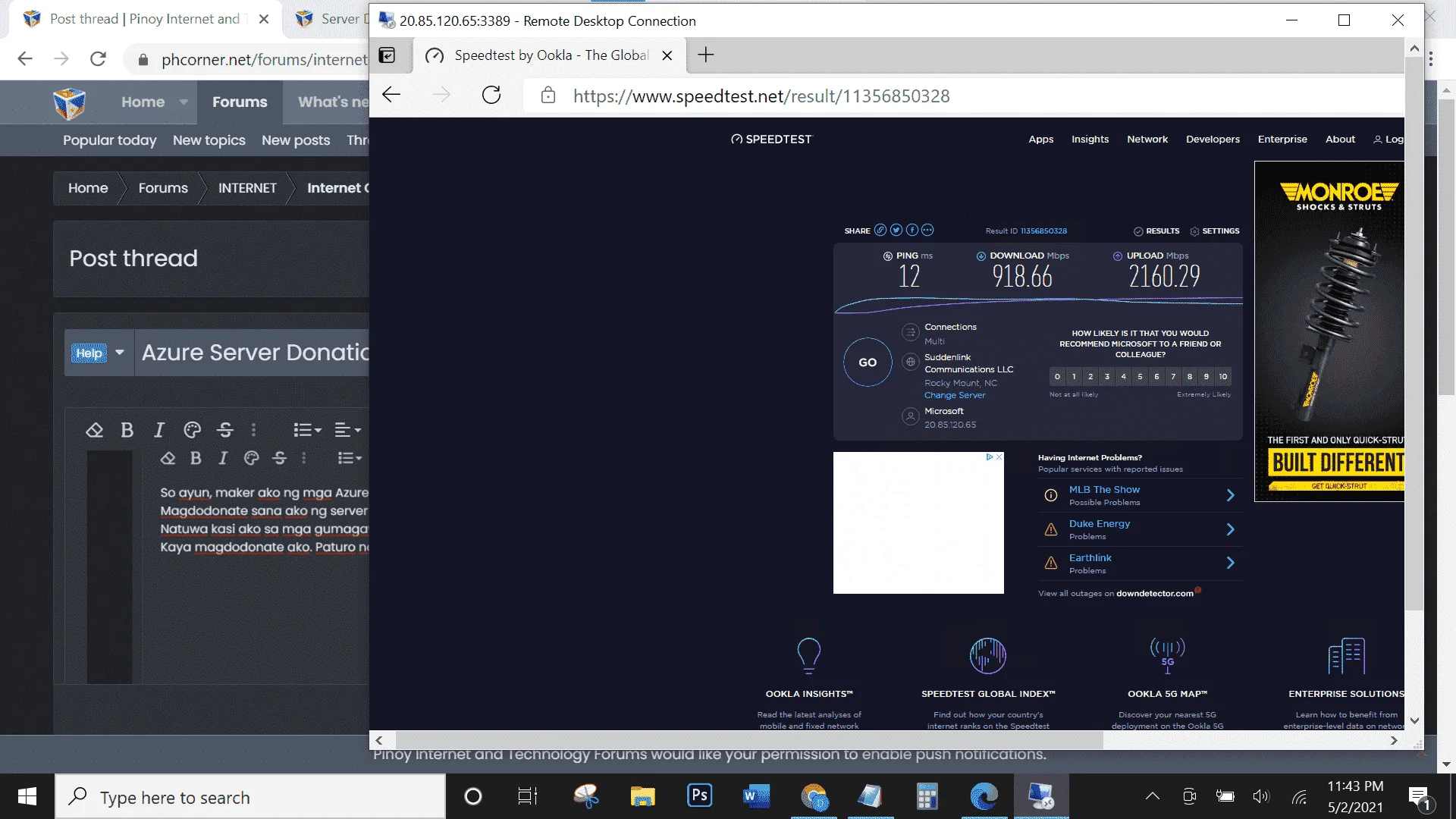1456x819 pixels.
Task: Click the remote desktop horizontal scrollbar
Action: tap(749, 741)
